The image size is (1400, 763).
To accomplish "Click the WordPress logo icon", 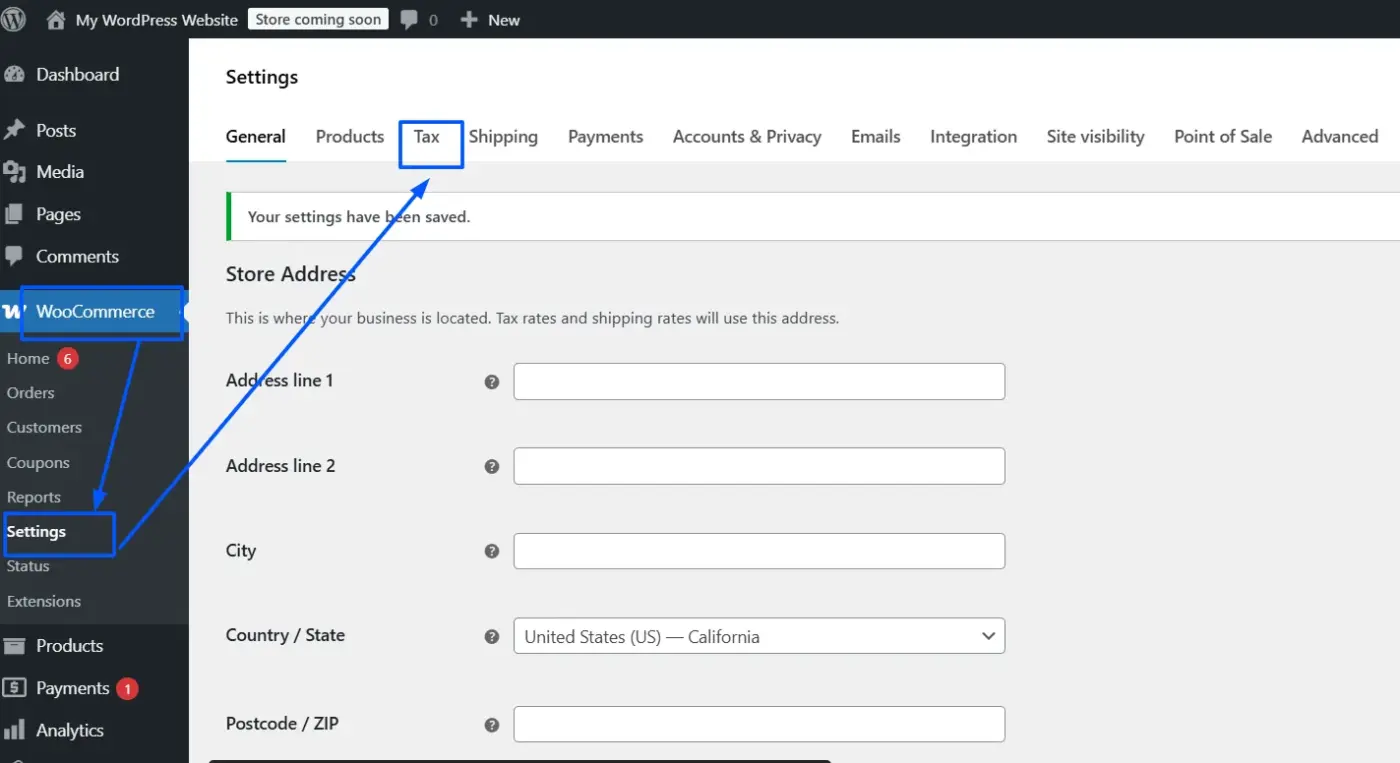I will [x=14, y=19].
